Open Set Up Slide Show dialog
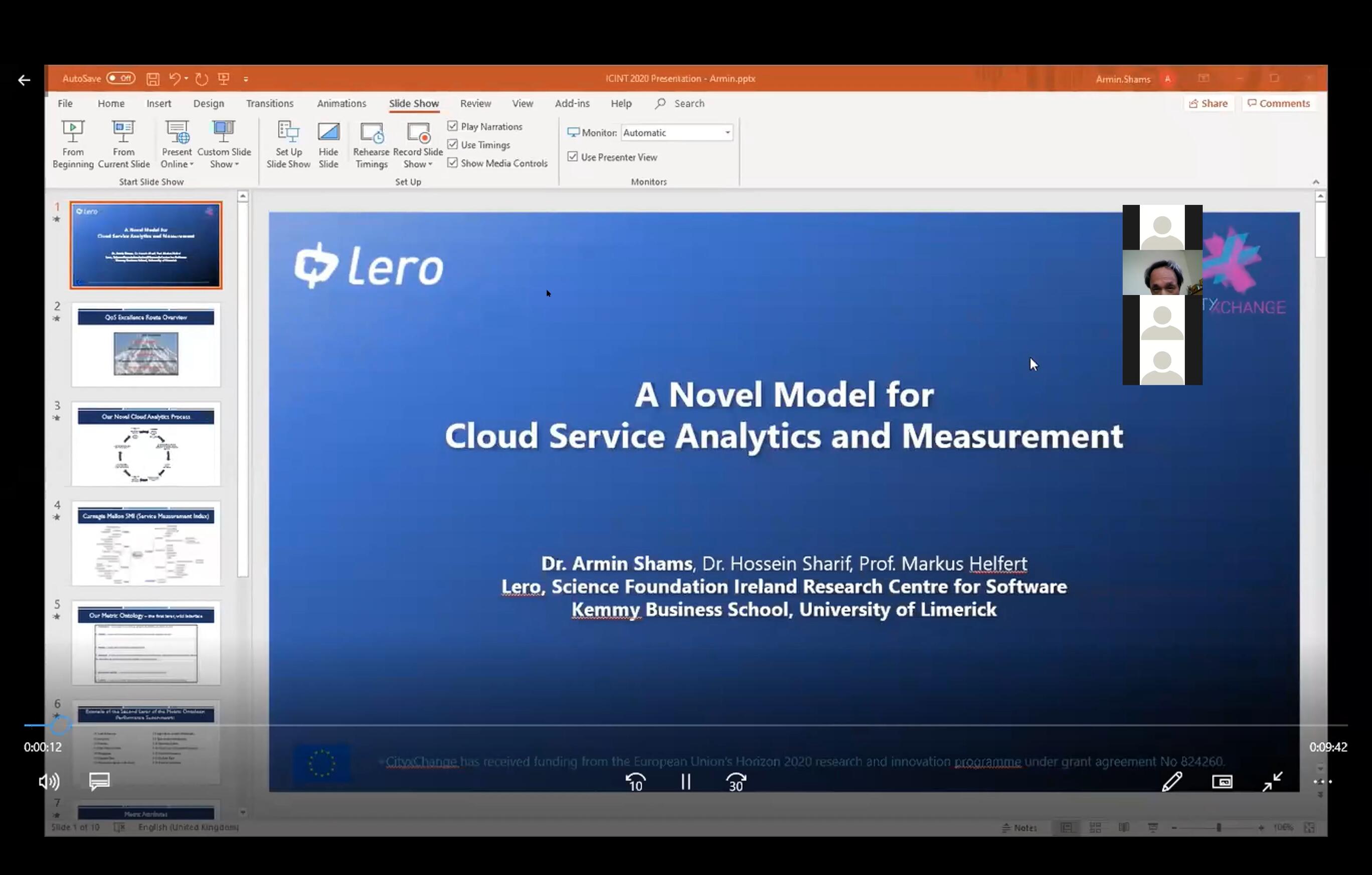Viewport: 1372px width, 875px height. [288, 144]
